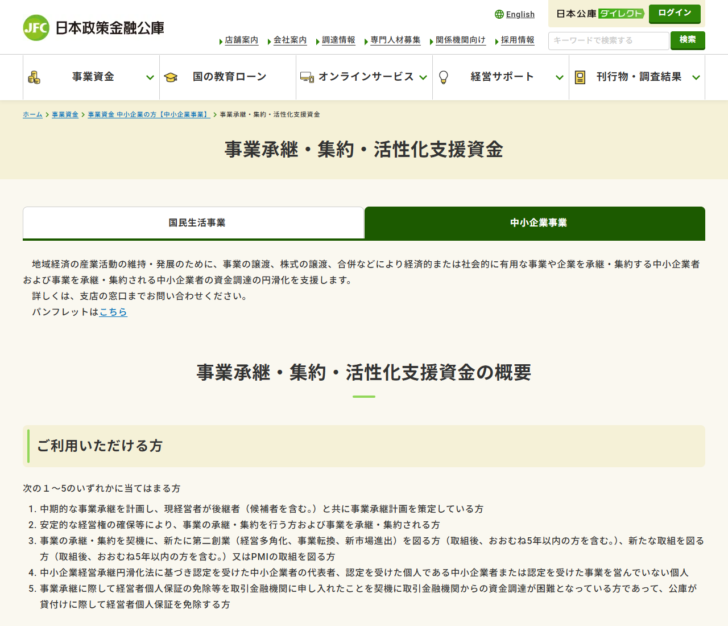Viewport: 728px width, 626px height.
Task: Go to ホーム via breadcrumb
Action: [x=32, y=115]
